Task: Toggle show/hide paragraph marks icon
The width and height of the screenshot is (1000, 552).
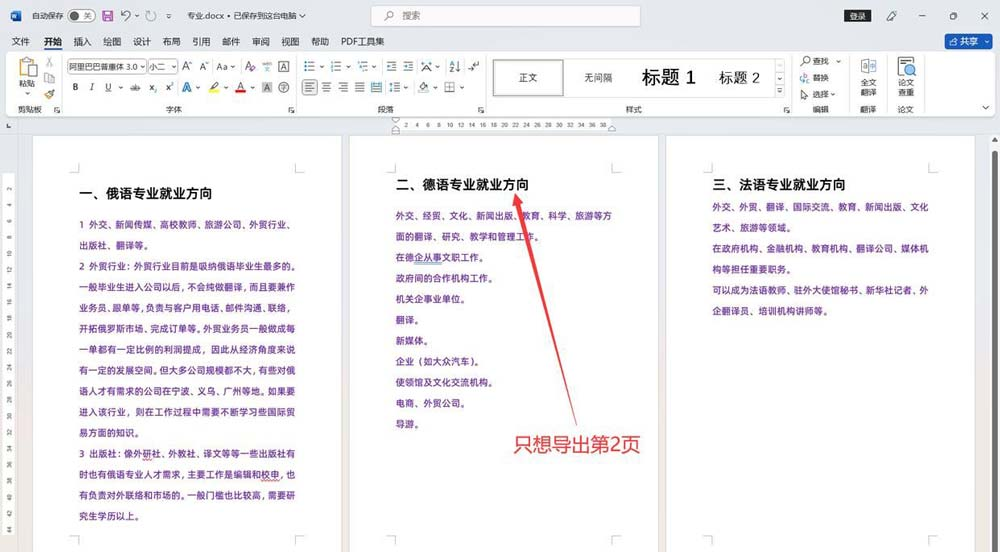Action: [x=474, y=66]
